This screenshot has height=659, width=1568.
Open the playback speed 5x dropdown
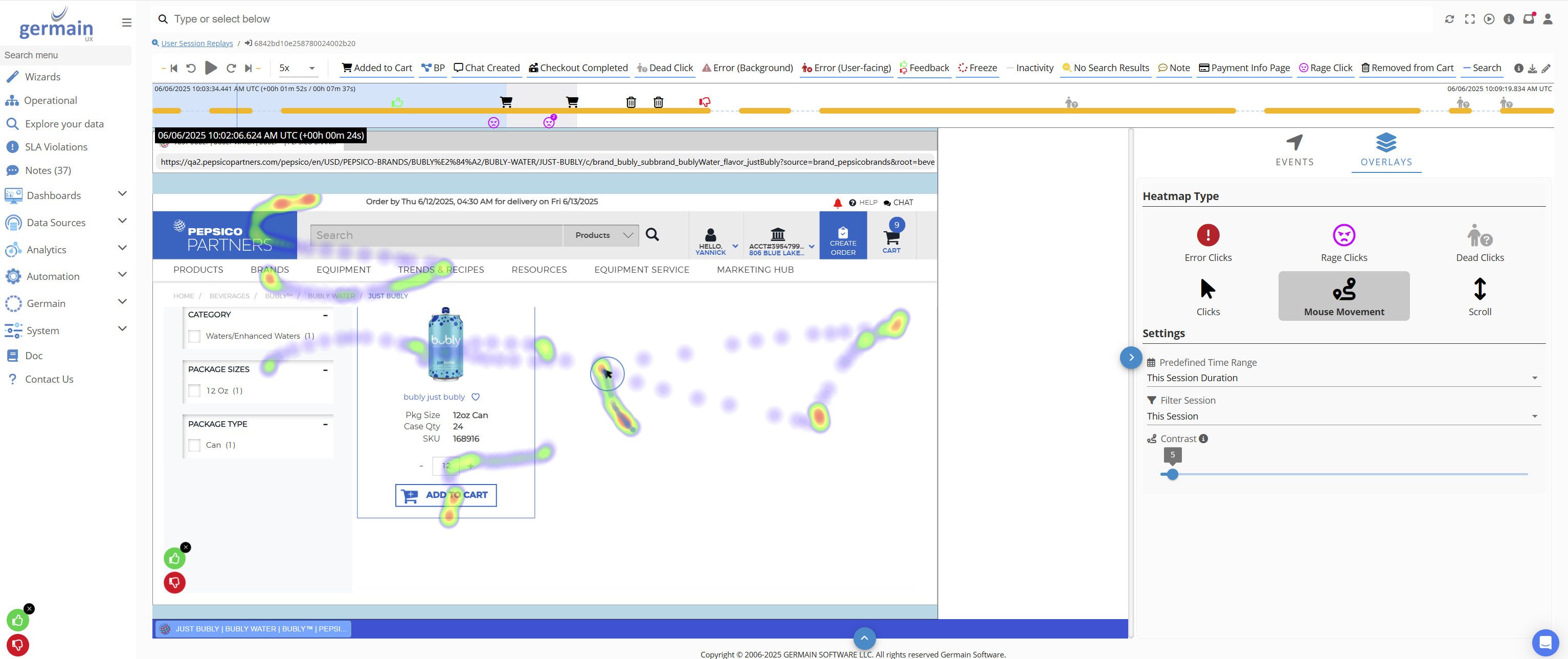point(297,68)
